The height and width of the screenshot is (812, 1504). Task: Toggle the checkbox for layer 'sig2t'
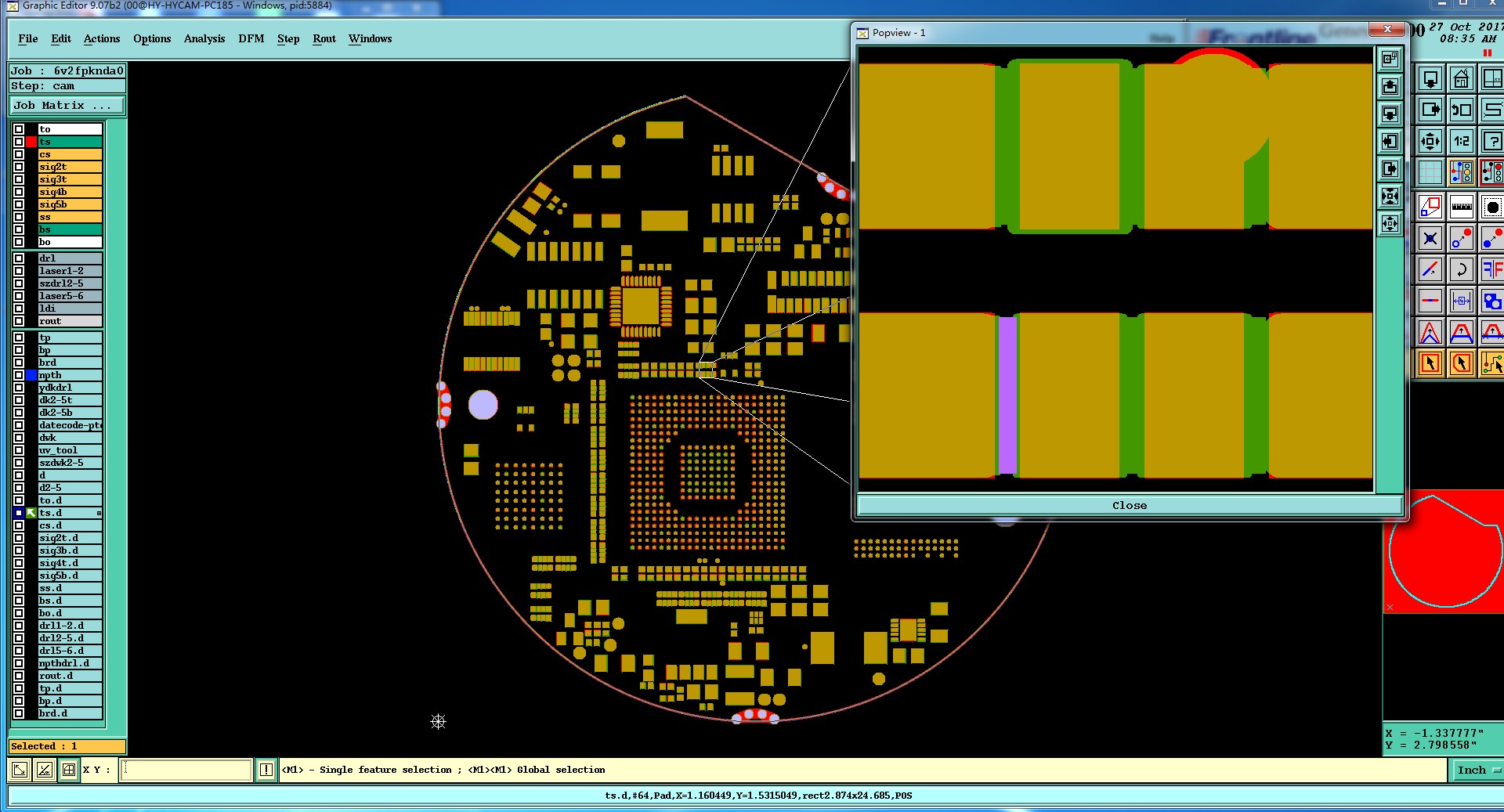(19, 167)
